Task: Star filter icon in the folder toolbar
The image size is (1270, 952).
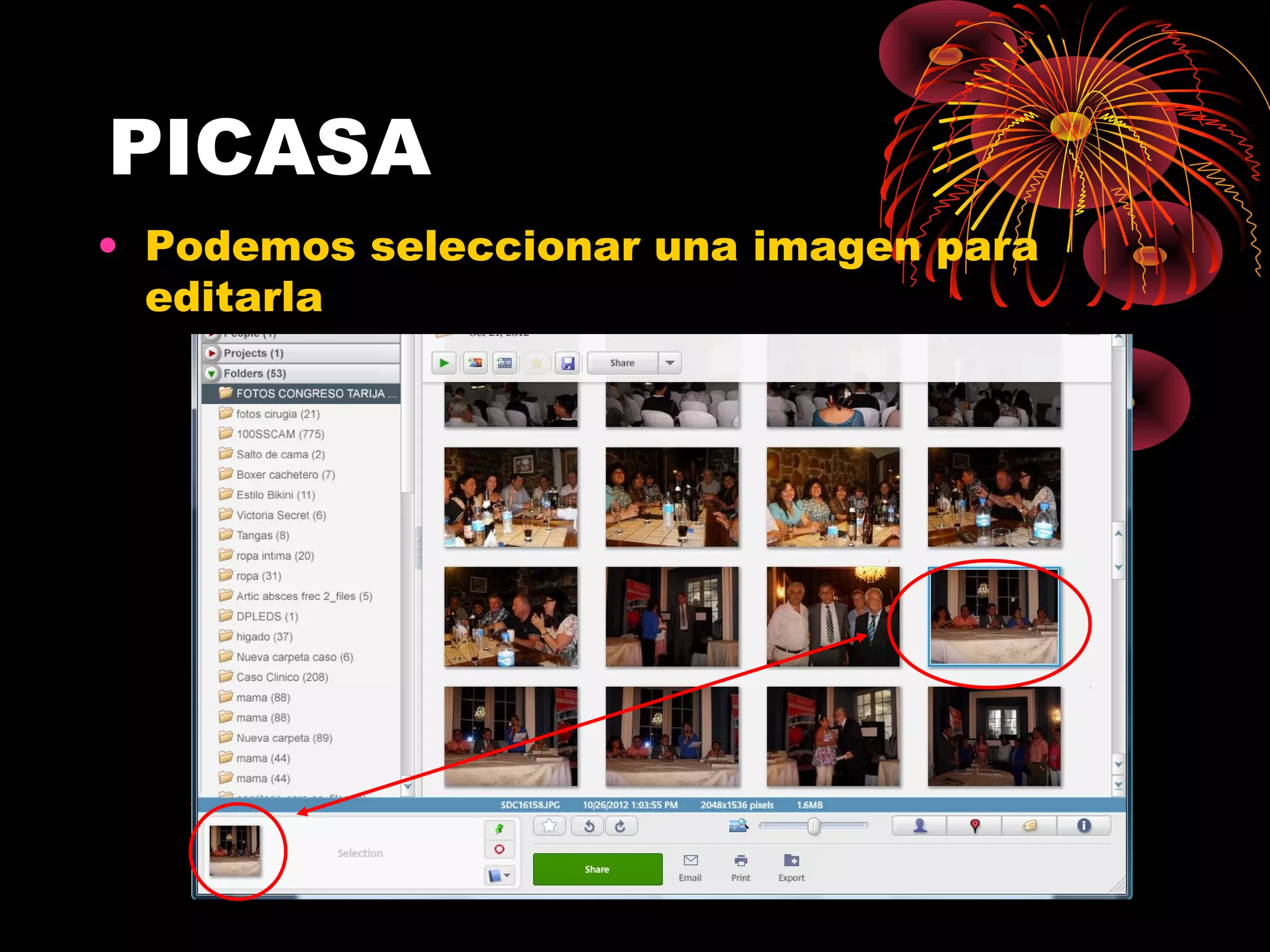Action: point(536,363)
